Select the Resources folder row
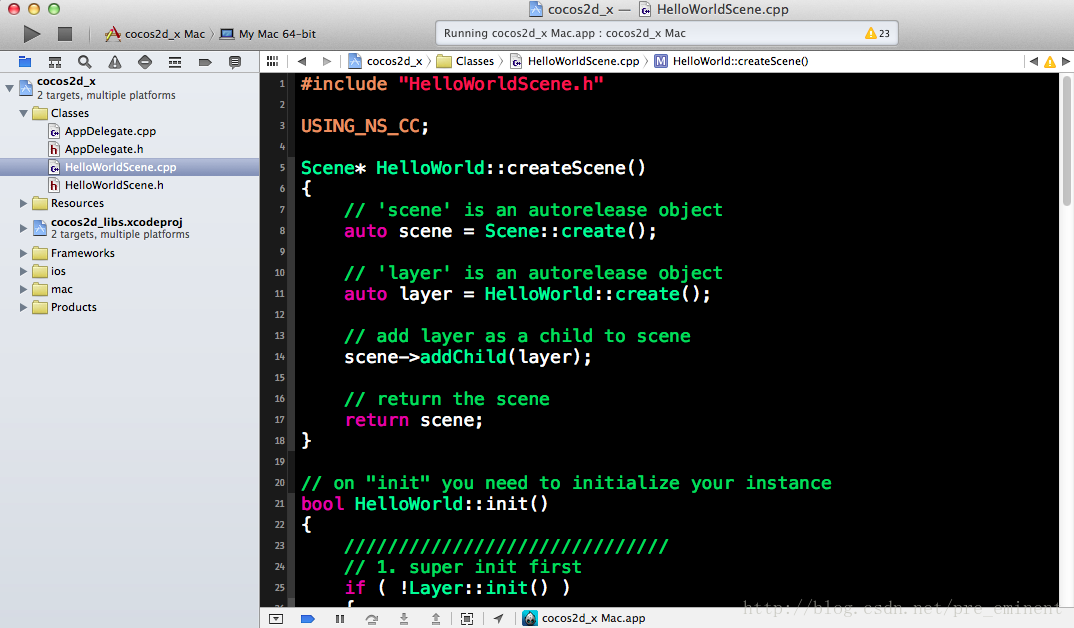The height and width of the screenshot is (628, 1074). point(129,203)
